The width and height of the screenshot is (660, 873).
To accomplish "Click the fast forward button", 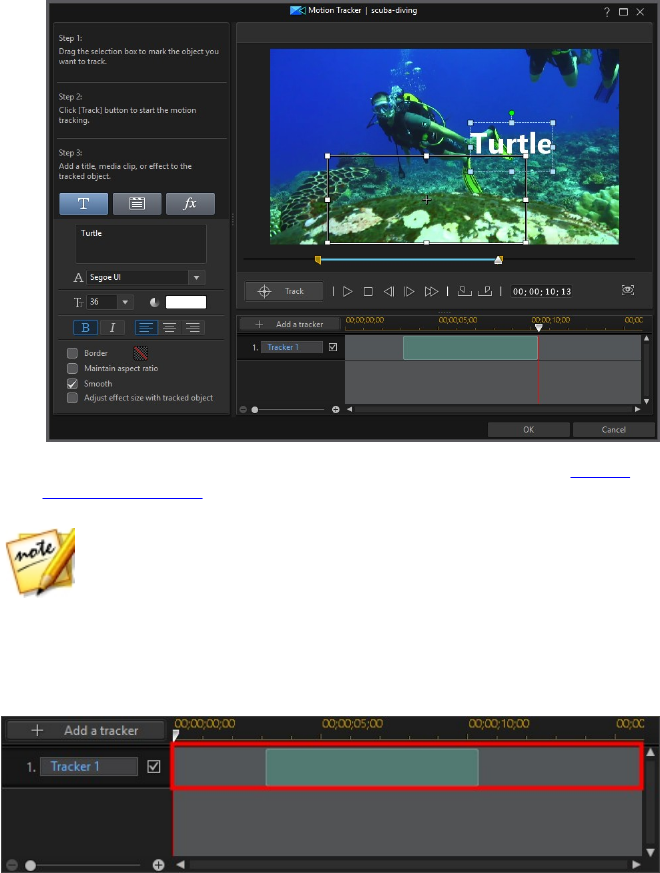I will pyautogui.click(x=431, y=291).
